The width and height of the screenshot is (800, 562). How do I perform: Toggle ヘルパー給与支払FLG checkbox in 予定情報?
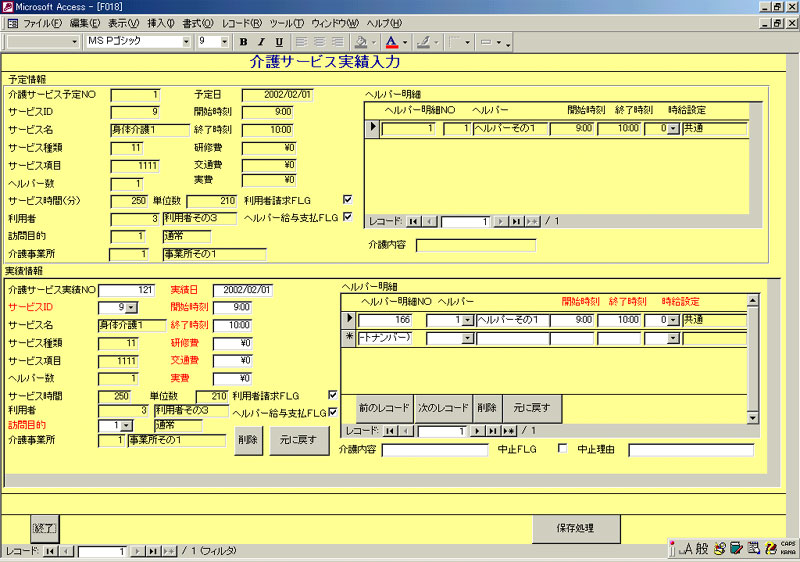(x=347, y=217)
